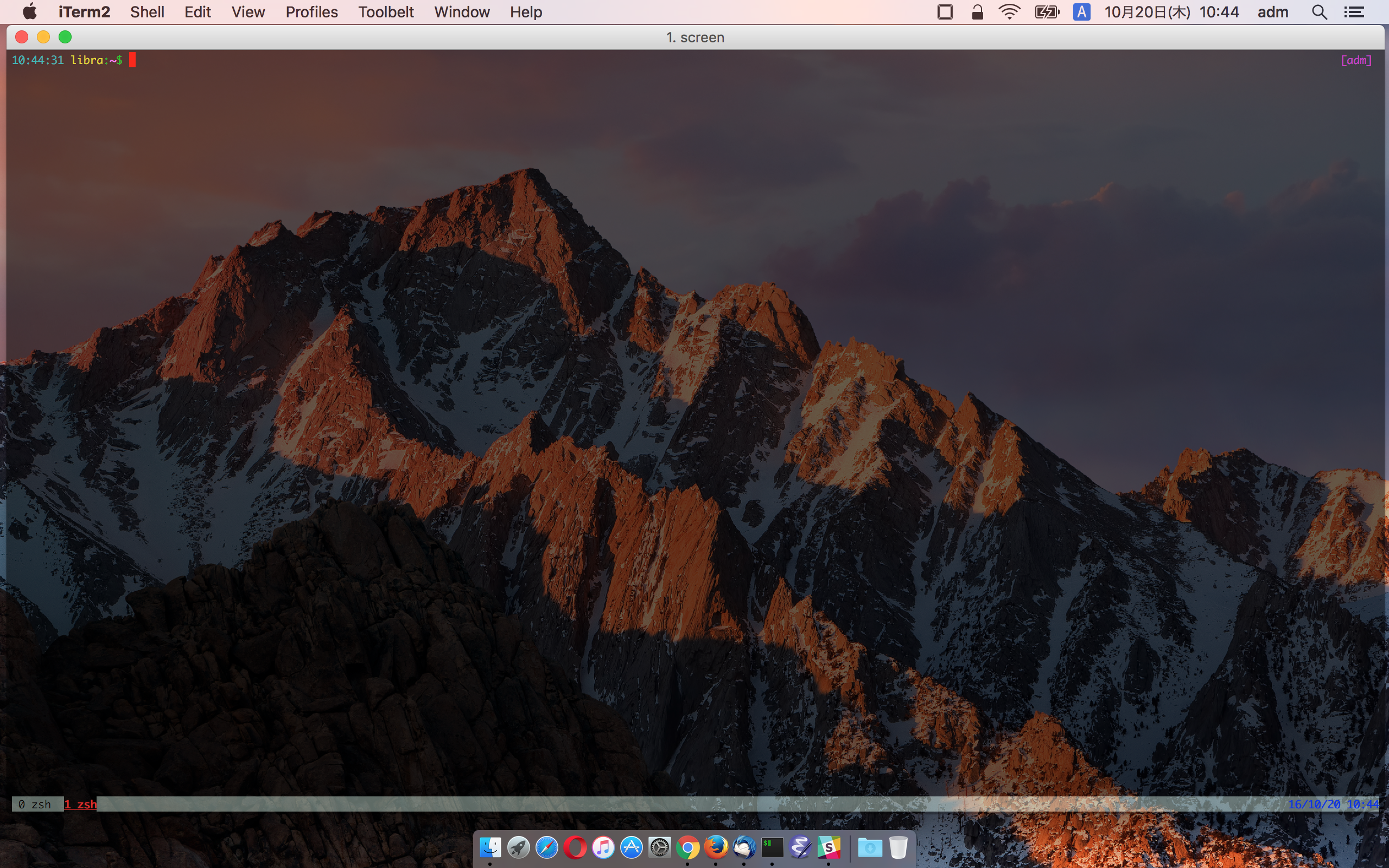
Task: Open Slack from the Dock
Action: click(x=828, y=847)
